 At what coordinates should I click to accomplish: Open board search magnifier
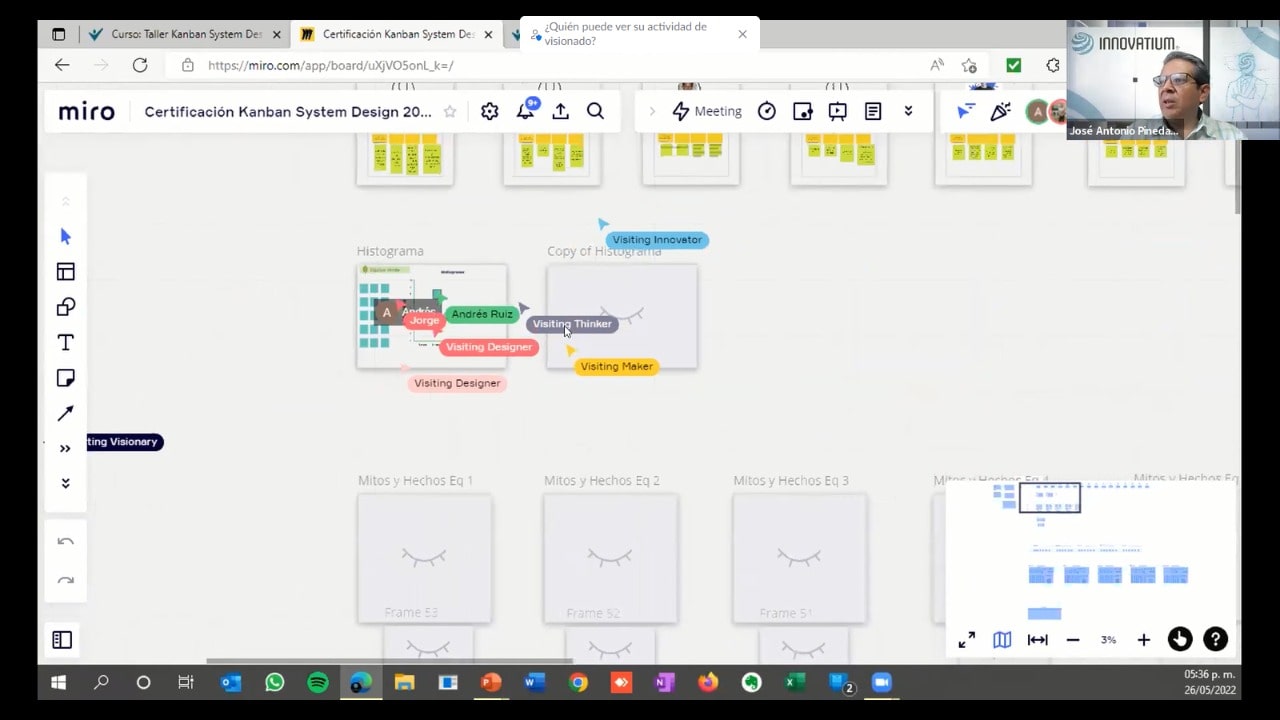(x=595, y=112)
